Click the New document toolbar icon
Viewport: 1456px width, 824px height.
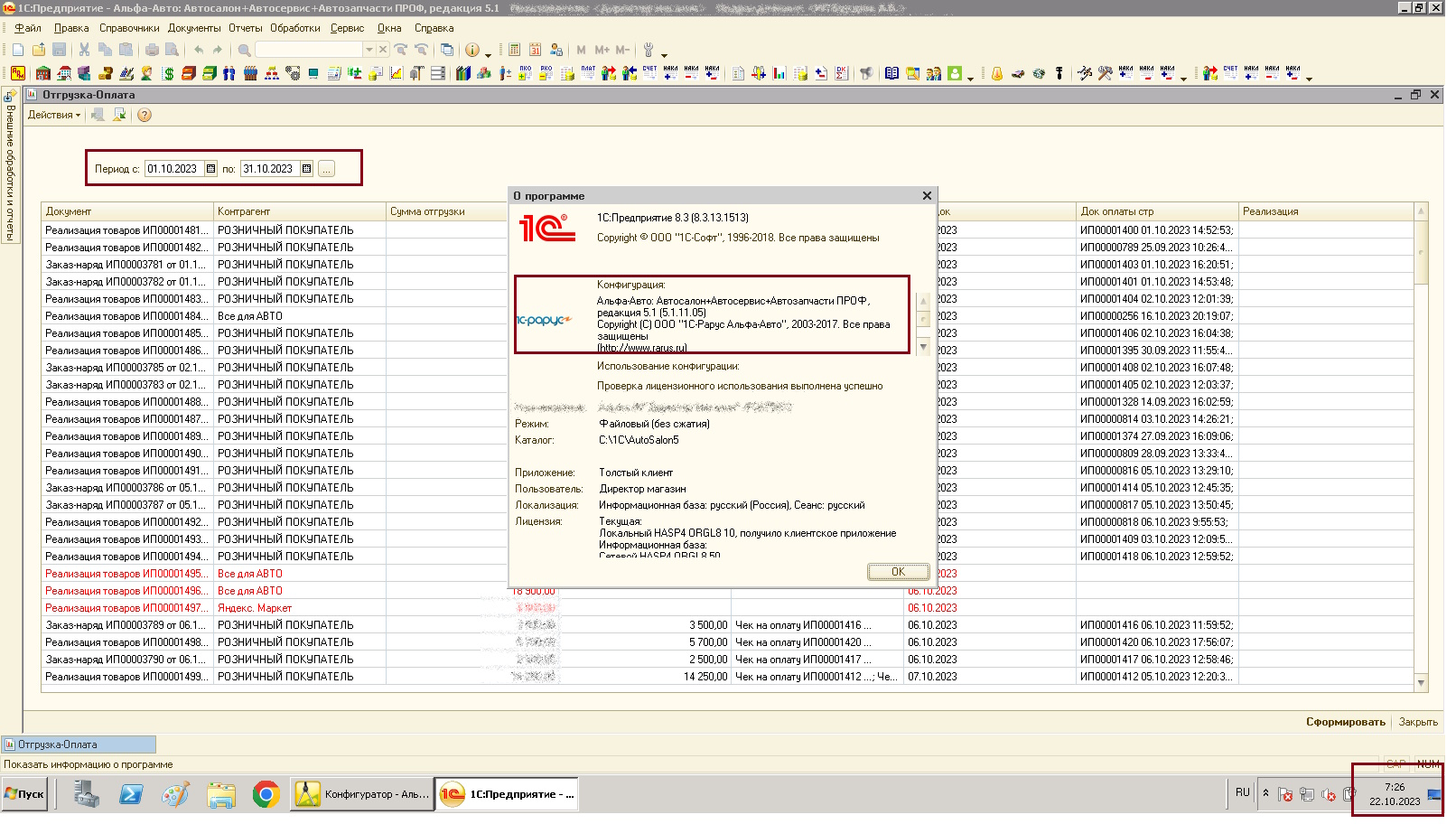coord(18,50)
